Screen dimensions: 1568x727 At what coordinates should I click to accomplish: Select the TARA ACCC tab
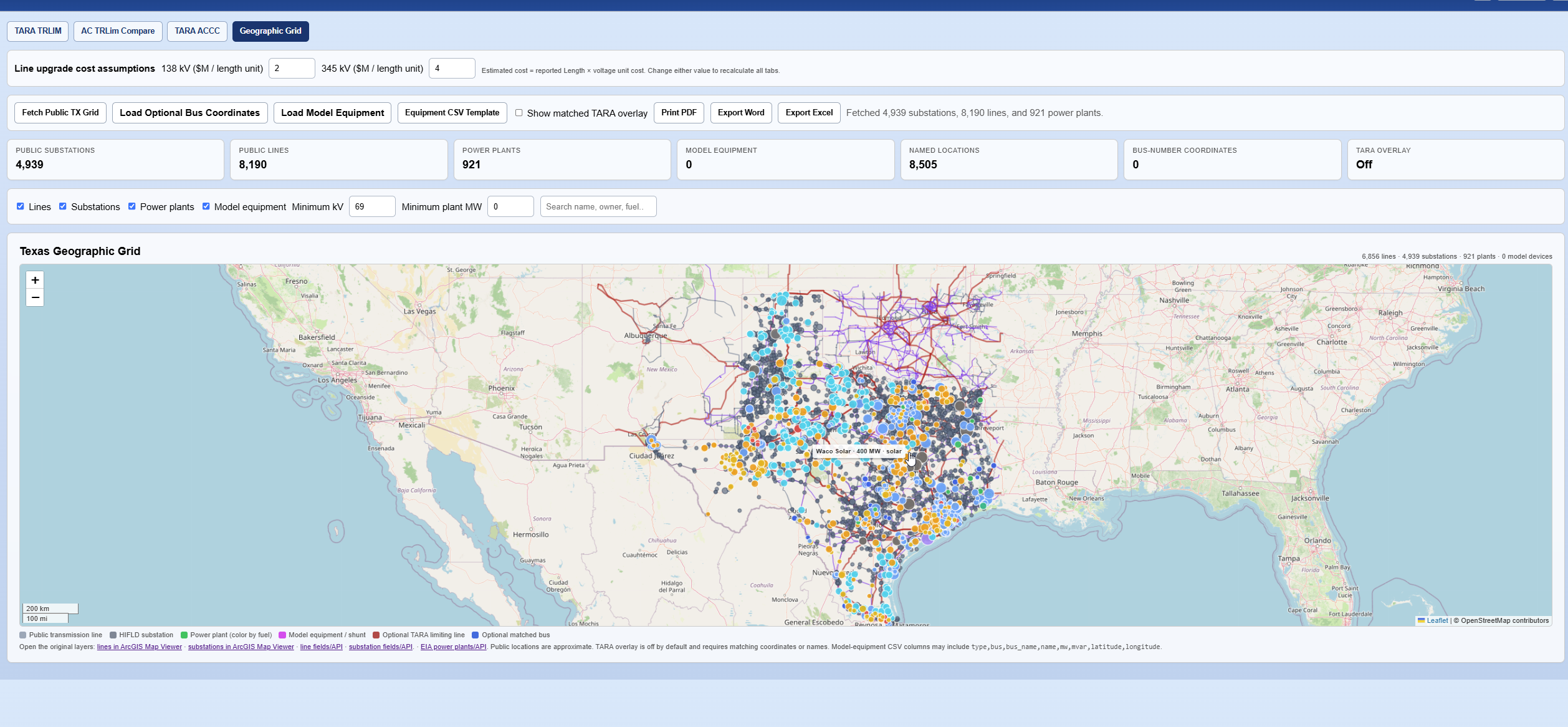coord(197,31)
